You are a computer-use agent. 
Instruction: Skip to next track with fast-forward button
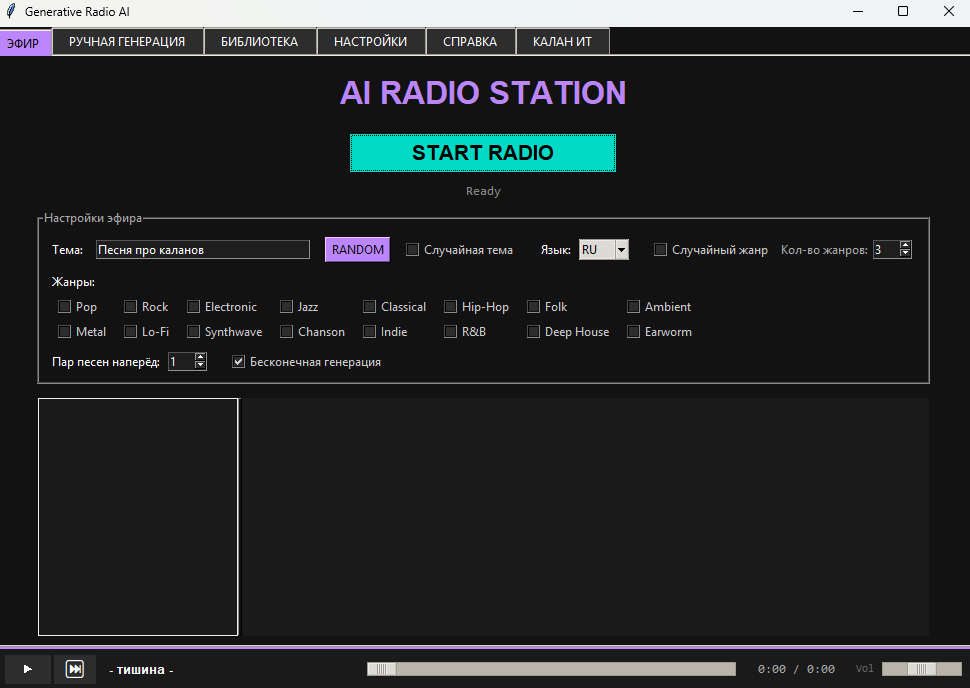click(x=75, y=669)
